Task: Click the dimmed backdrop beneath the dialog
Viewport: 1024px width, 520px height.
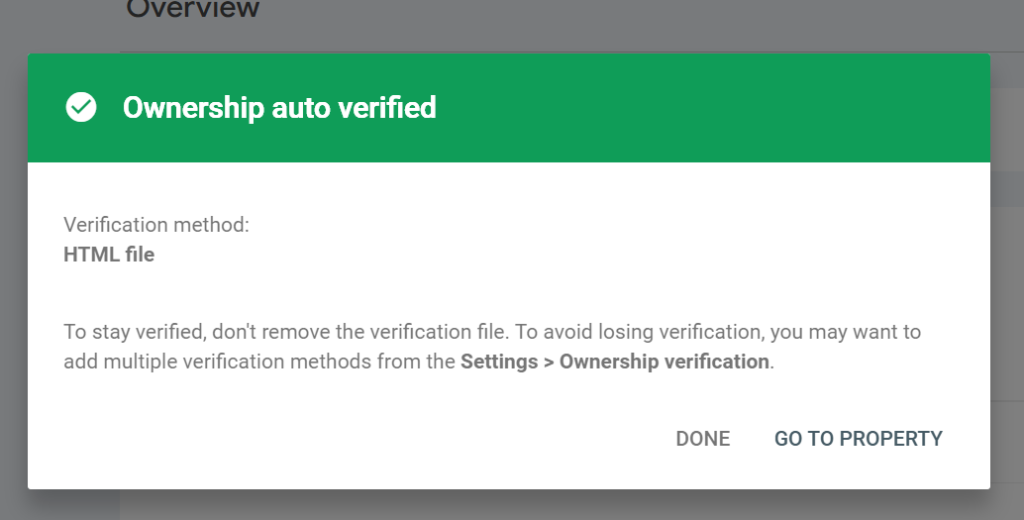Action: 500,505
